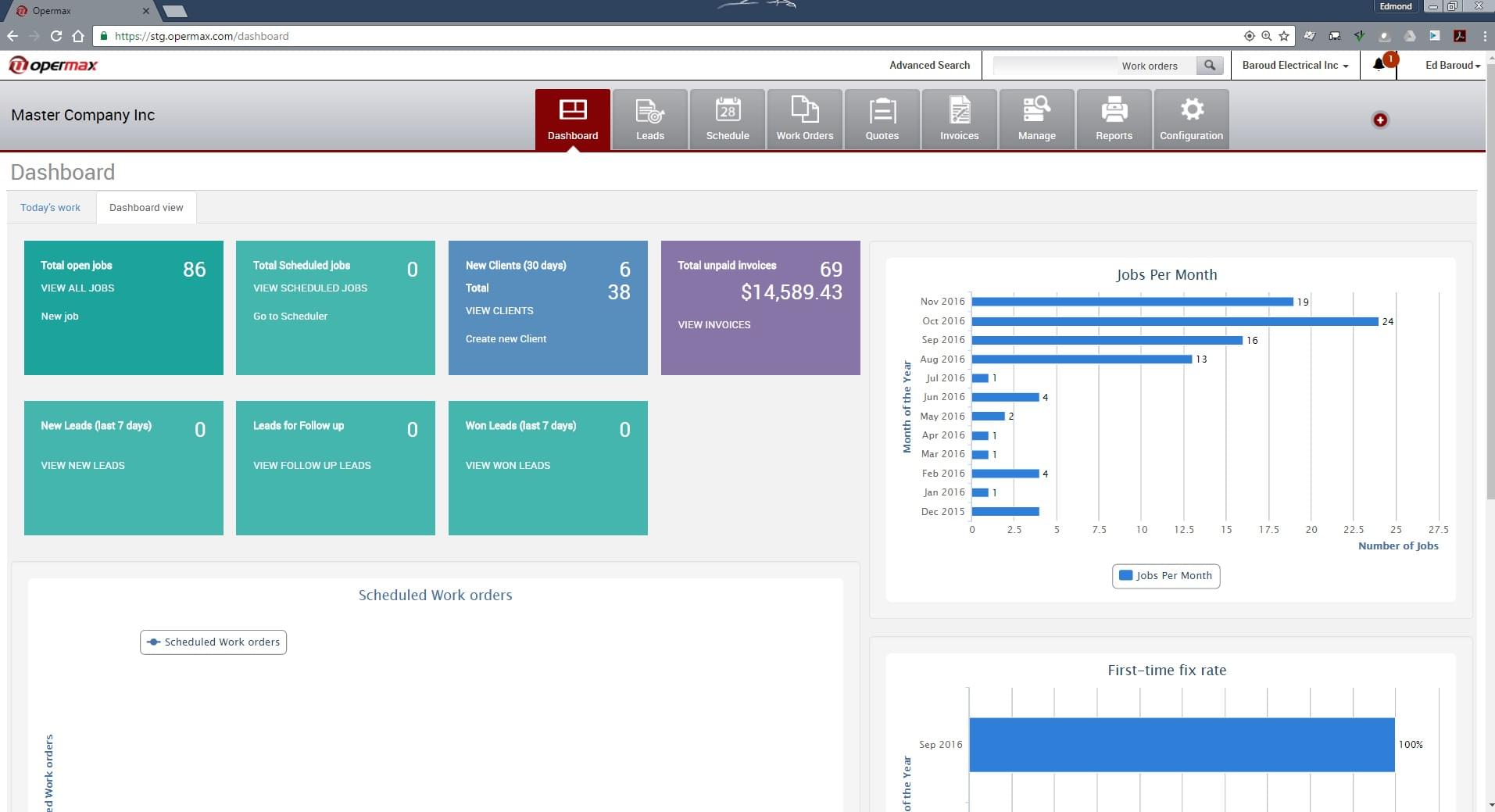Screen dimensions: 1495x812
Task: Open the Reports printer icon
Action: (1114, 119)
